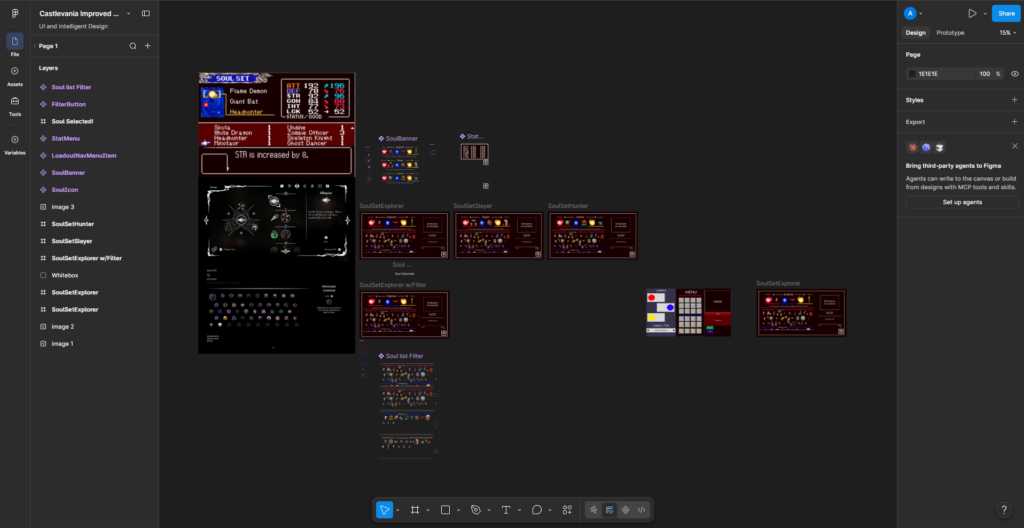Click the white cube agent icon in banner
Image resolution: width=1024 pixels, height=528 pixels.
click(940, 147)
